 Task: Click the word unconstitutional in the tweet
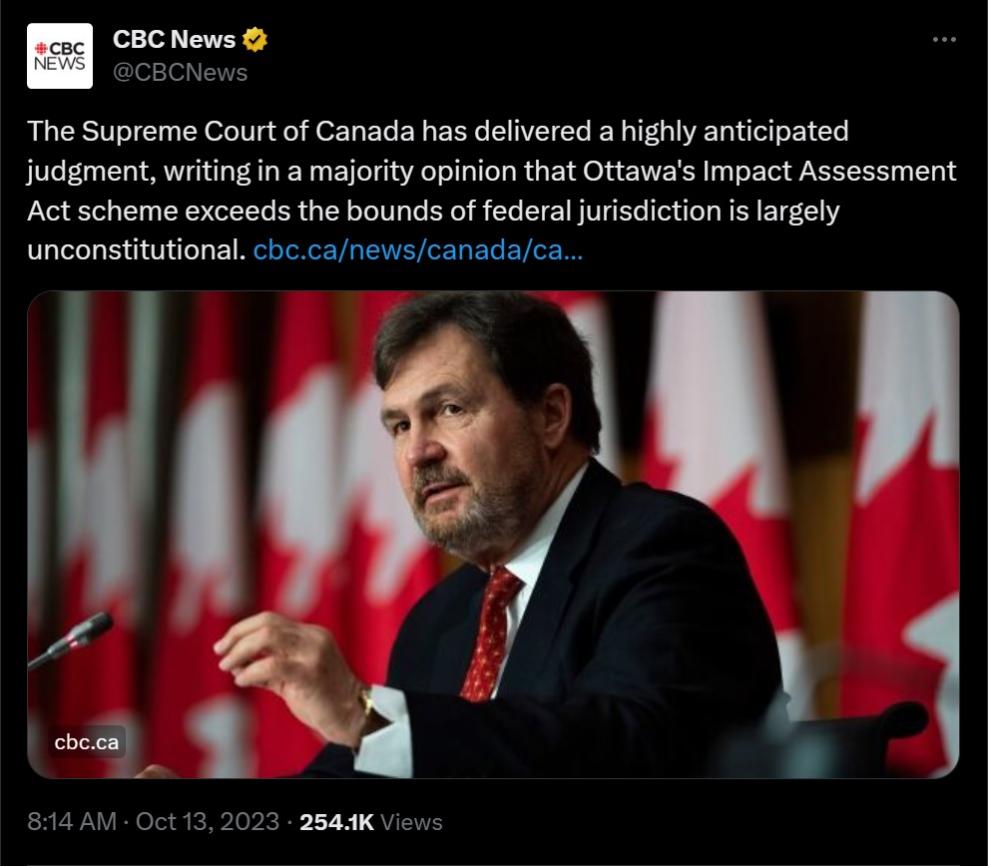click(x=135, y=250)
